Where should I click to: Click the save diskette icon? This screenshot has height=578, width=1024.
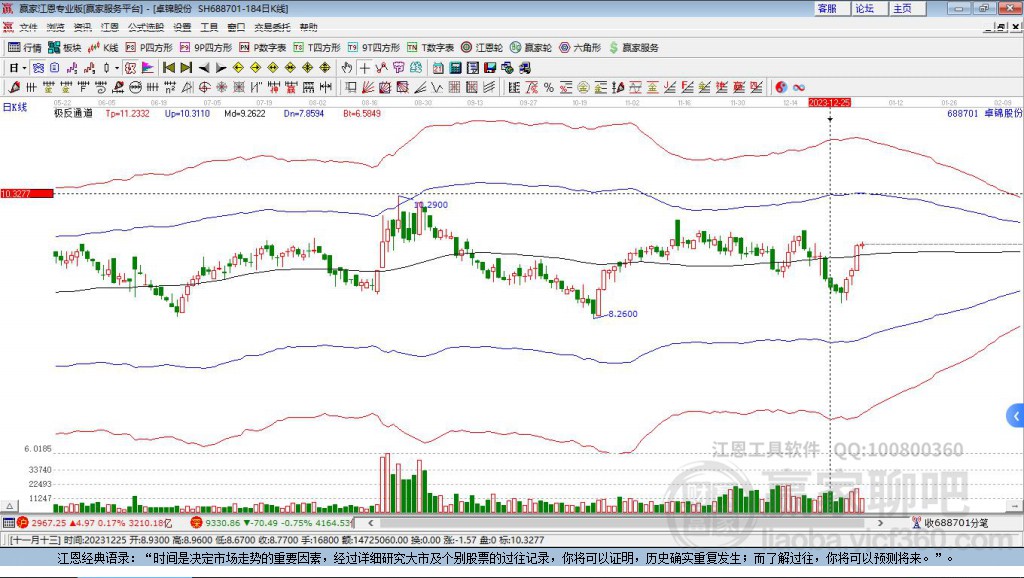click(490, 68)
